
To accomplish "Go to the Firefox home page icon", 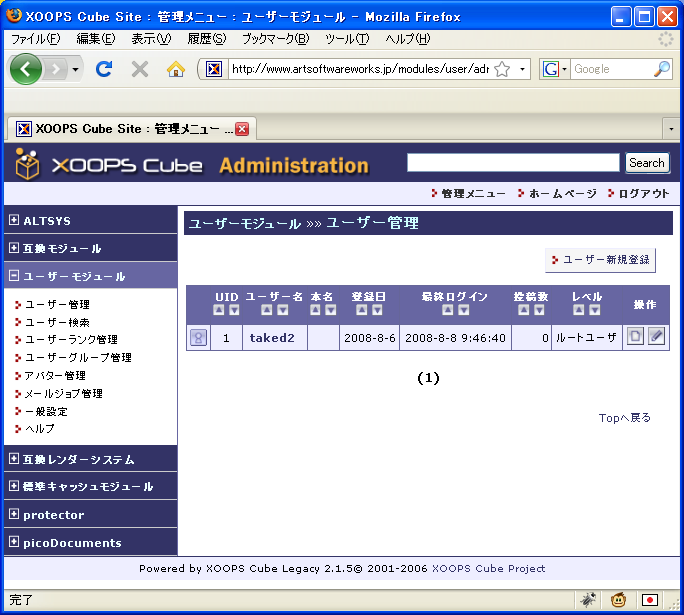I will (x=175, y=69).
